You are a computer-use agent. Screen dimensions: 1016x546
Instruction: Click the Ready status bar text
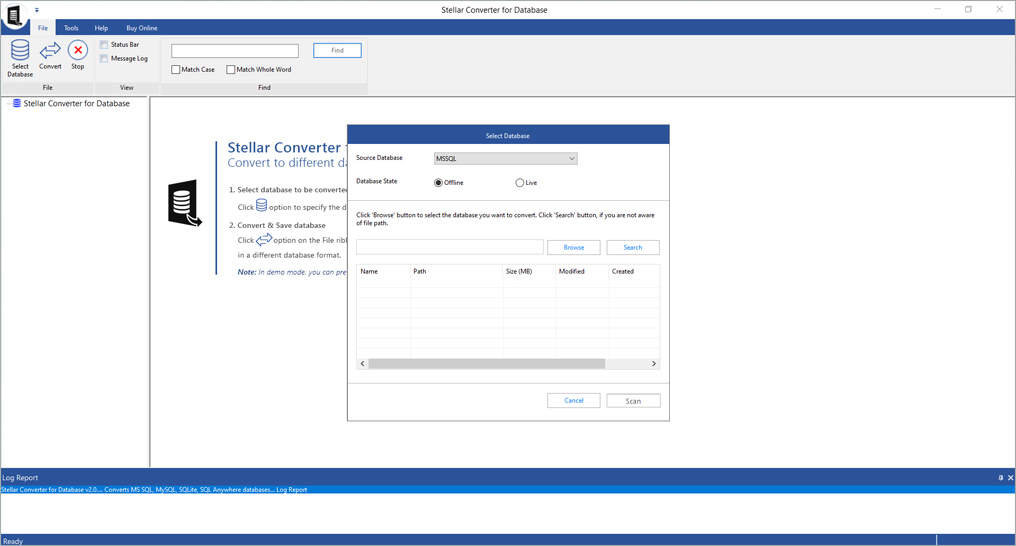coord(12,541)
